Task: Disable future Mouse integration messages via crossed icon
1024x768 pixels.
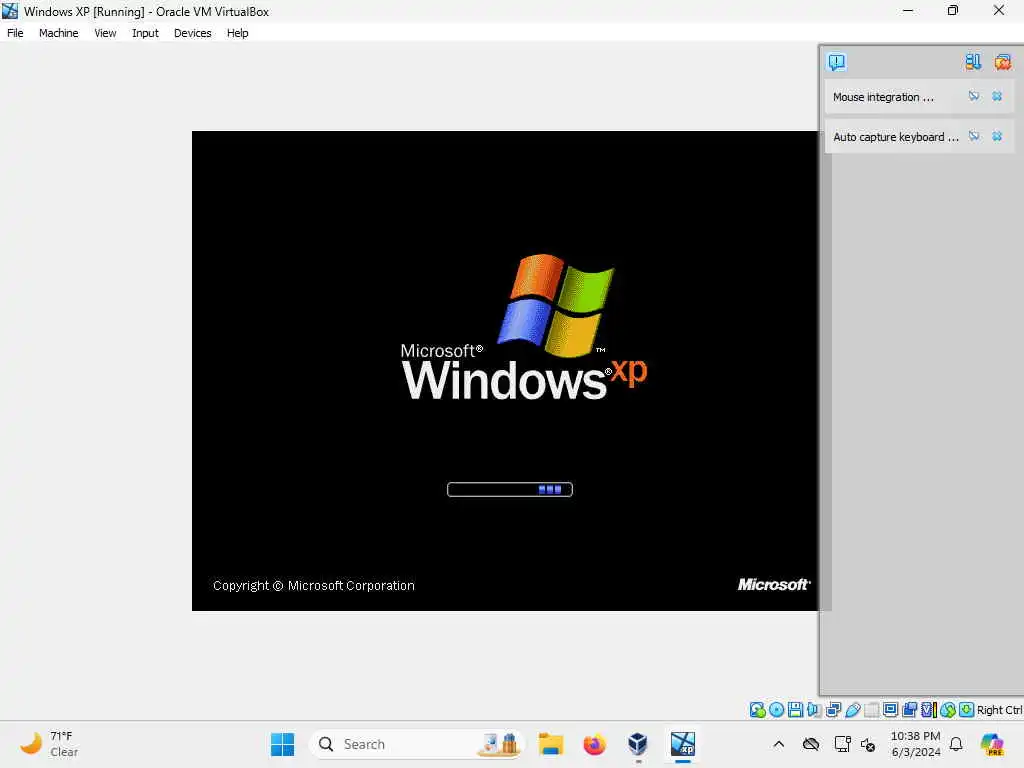Action: pyautogui.click(x=974, y=97)
